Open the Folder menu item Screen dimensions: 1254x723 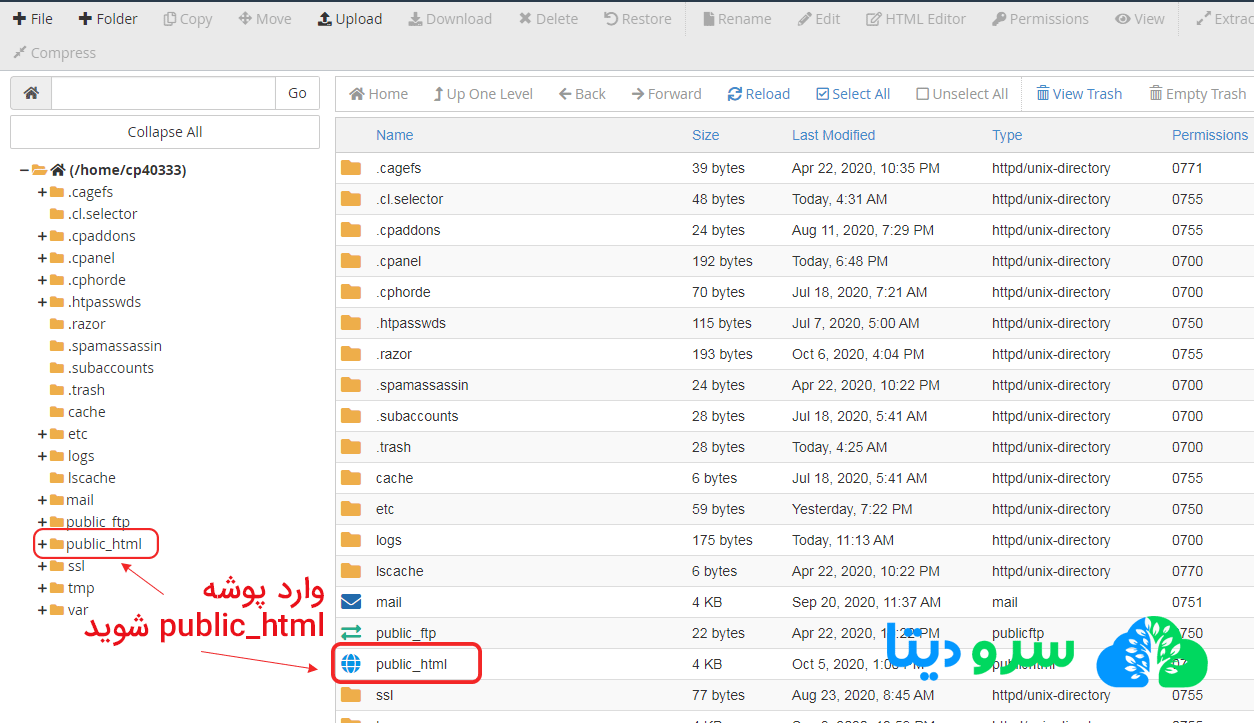pos(107,18)
